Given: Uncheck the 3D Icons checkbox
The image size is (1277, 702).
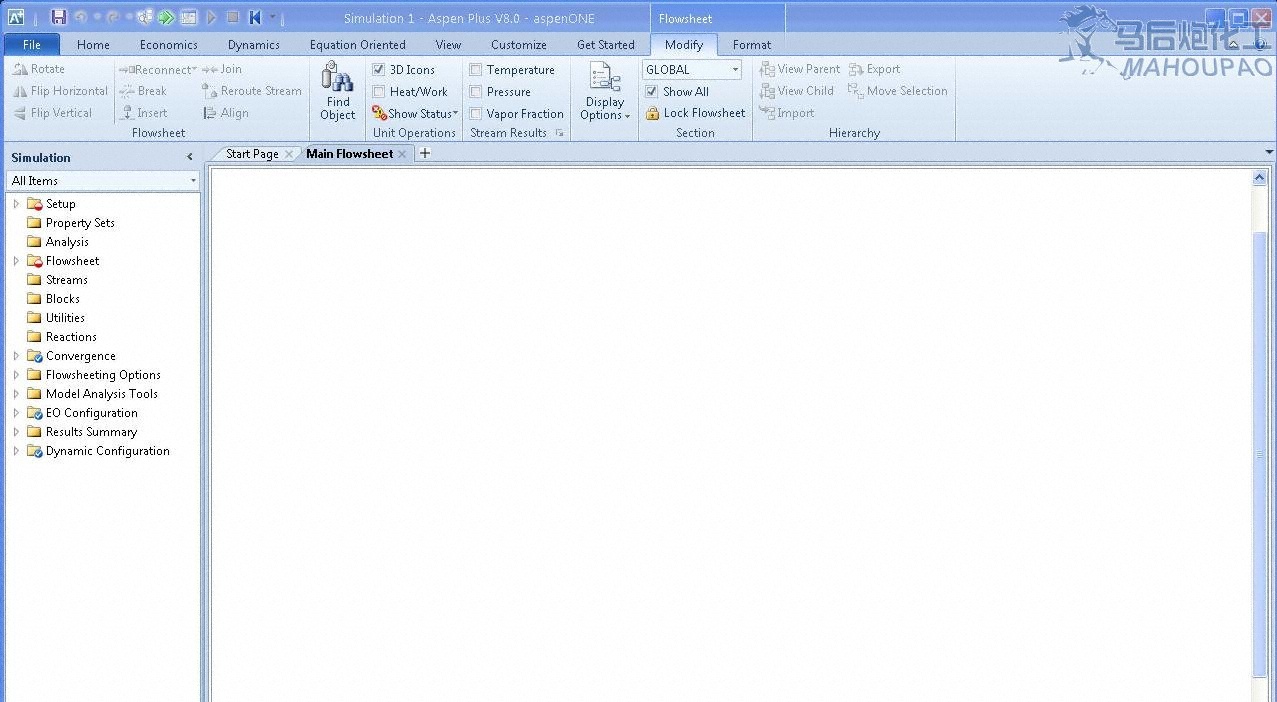Looking at the screenshot, I should [x=379, y=70].
